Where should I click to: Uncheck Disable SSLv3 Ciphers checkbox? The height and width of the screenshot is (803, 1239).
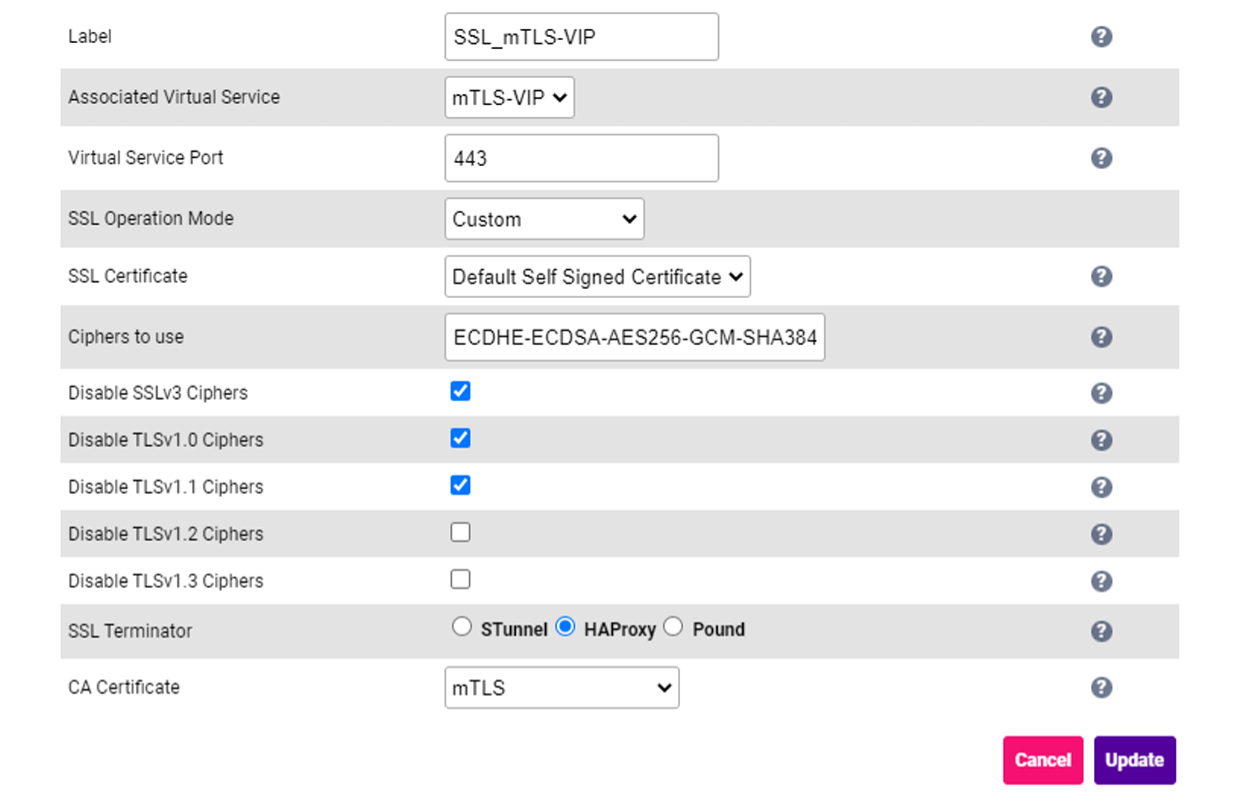[x=460, y=391]
